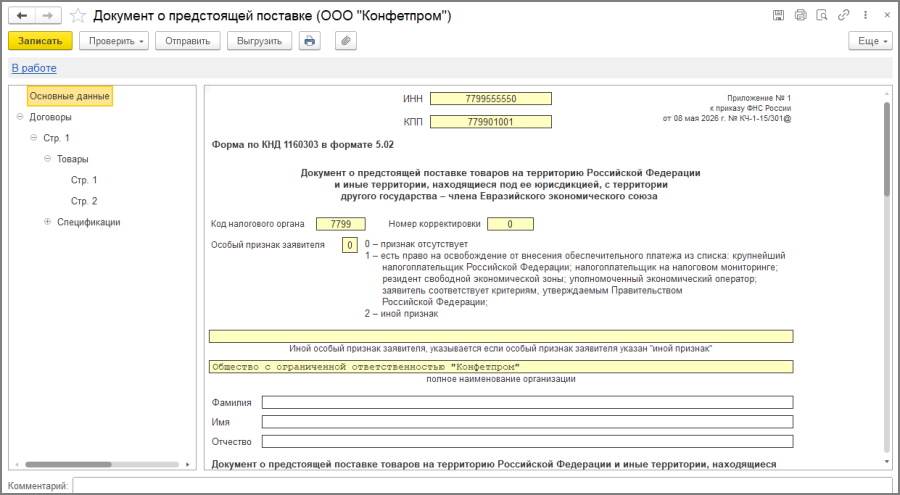Open the Проверить dropdown button

click(114, 41)
